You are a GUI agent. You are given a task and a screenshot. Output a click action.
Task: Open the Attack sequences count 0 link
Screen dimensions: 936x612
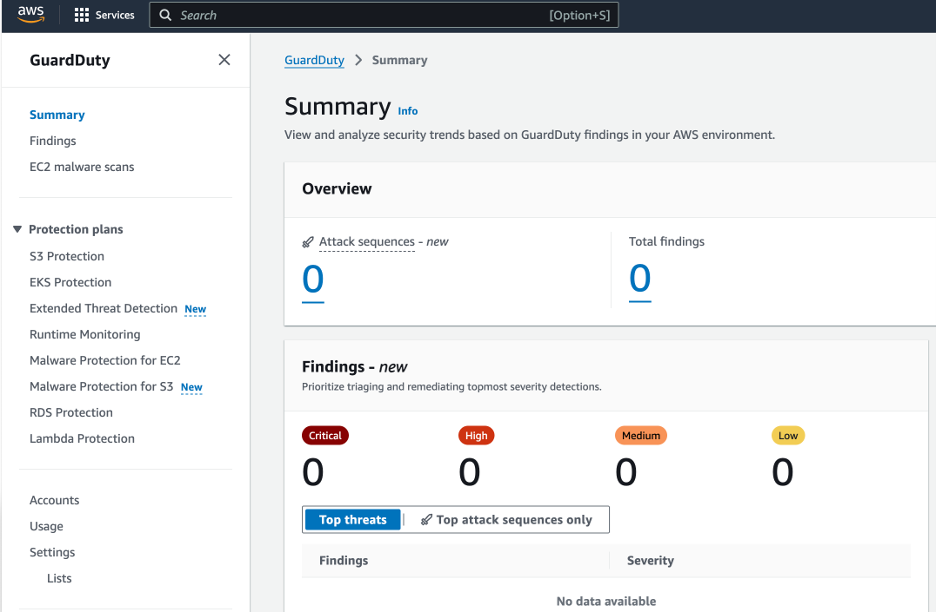point(313,280)
